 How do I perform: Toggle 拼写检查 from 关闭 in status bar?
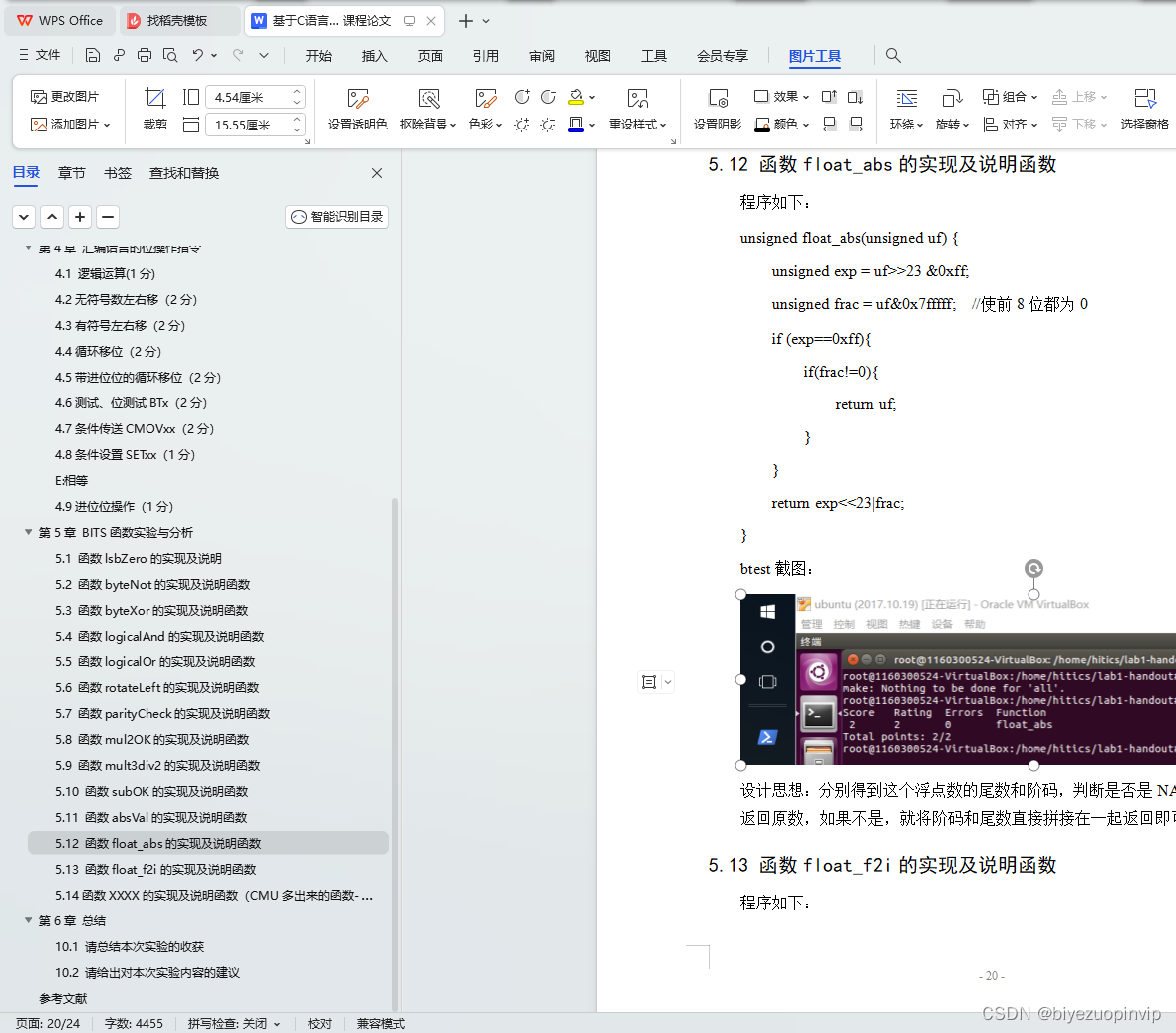[x=233, y=1023]
